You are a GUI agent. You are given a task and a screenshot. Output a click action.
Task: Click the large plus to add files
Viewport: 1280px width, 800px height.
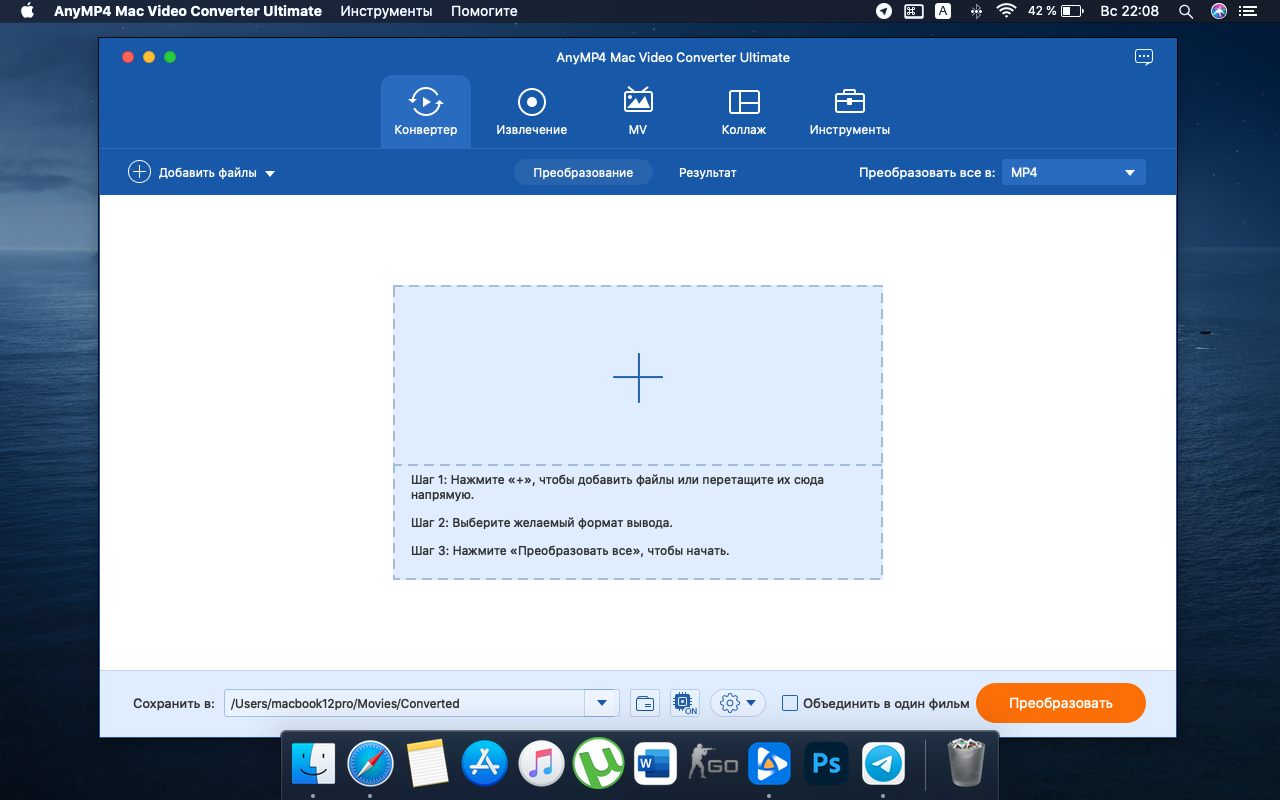click(638, 377)
